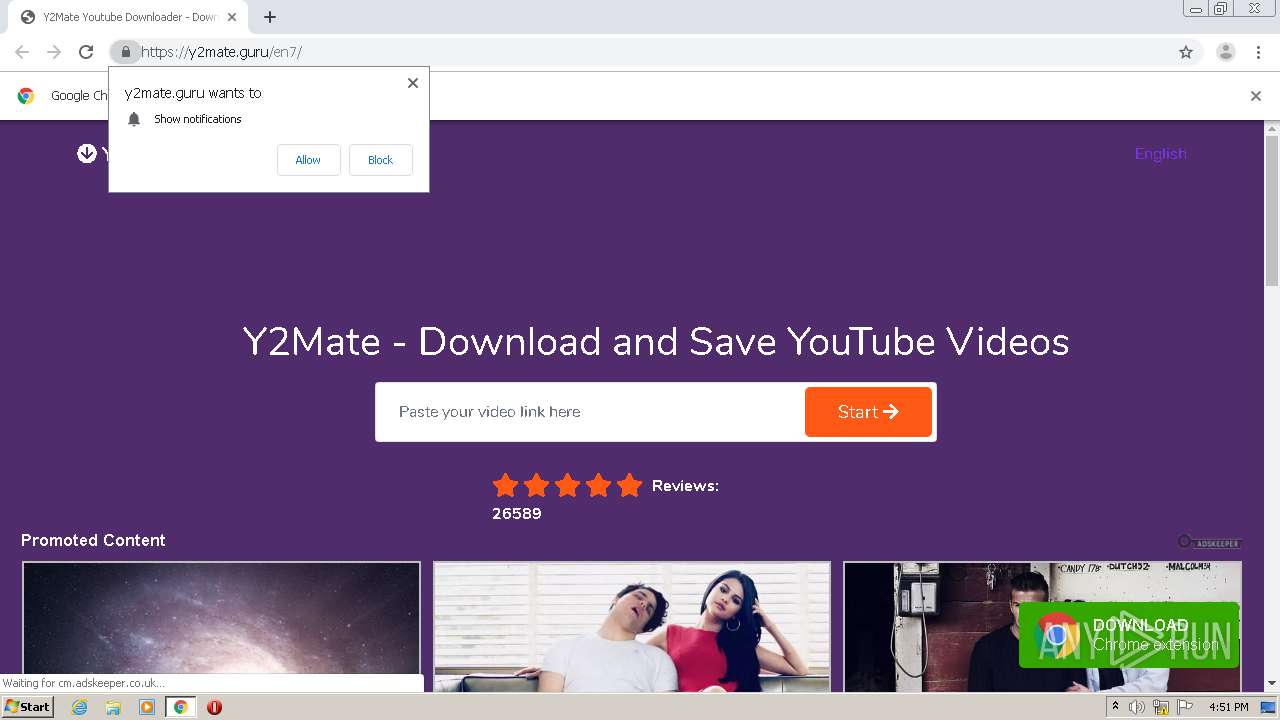Click the address bar URL y2mate.guru/en7/
The width and height of the screenshot is (1280, 720).
pyautogui.click(x=221, y=52)
